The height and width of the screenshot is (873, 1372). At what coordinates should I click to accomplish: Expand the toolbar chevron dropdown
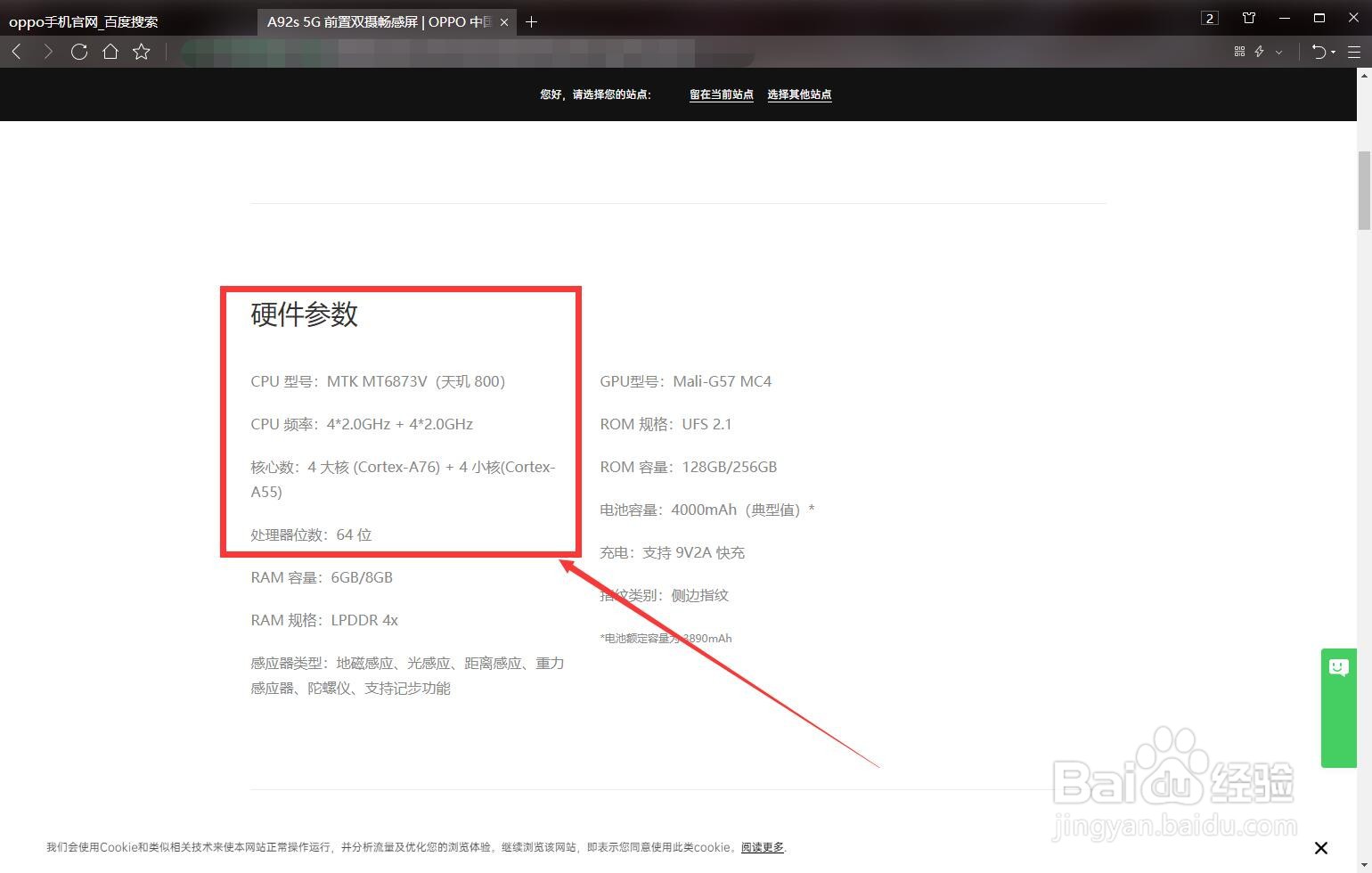(x=1279, y=52)
